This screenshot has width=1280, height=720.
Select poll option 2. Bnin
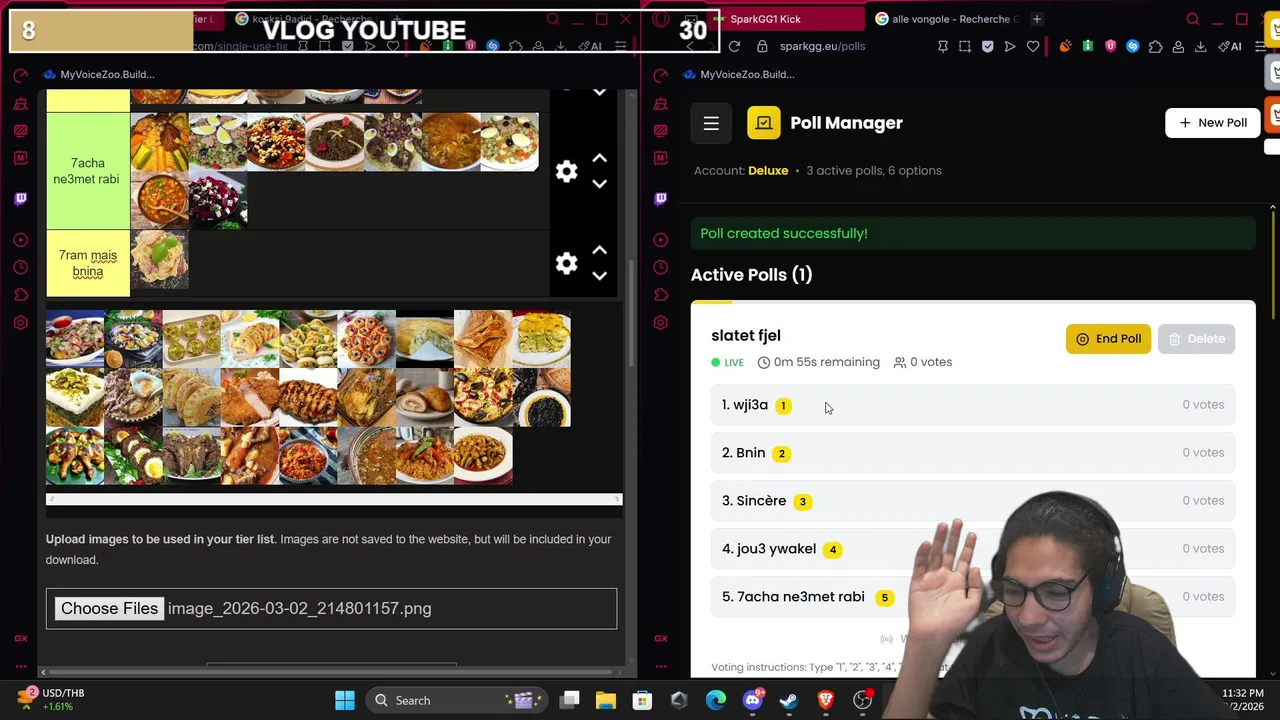point(973,453)
